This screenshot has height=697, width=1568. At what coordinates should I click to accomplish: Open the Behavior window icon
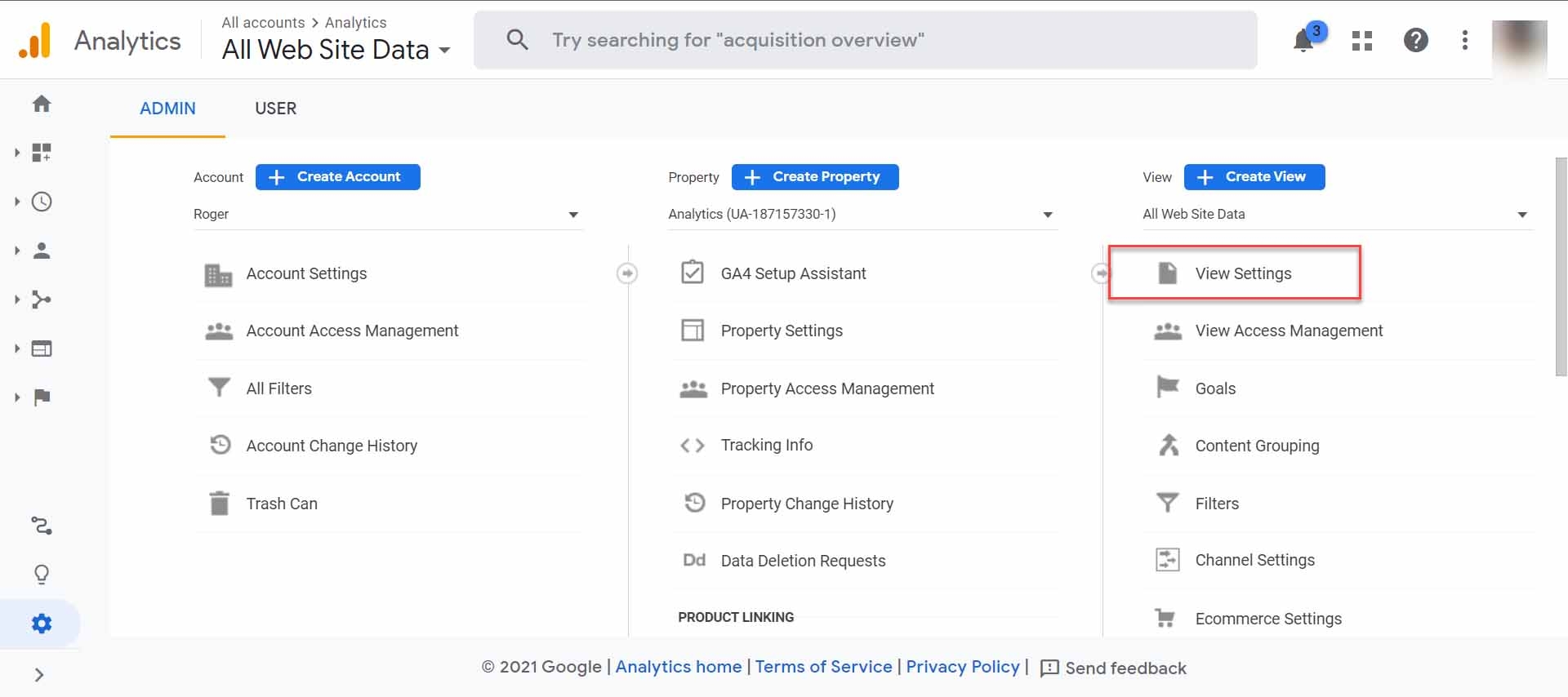pos(42,348)
